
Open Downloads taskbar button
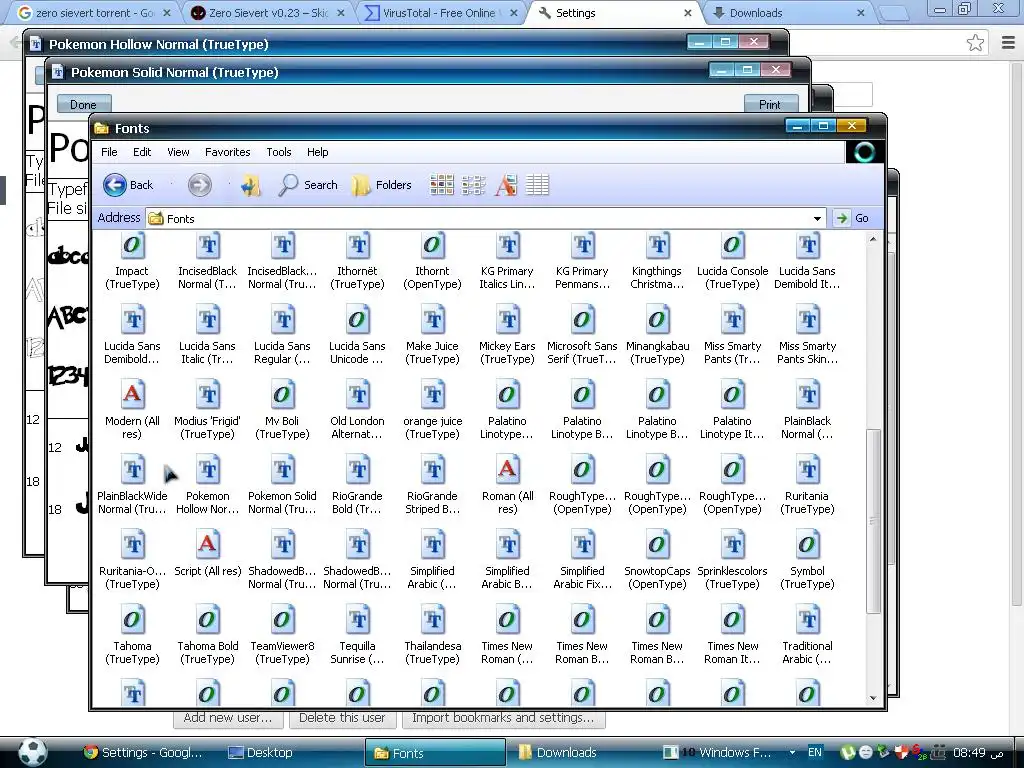pos(566,753)
